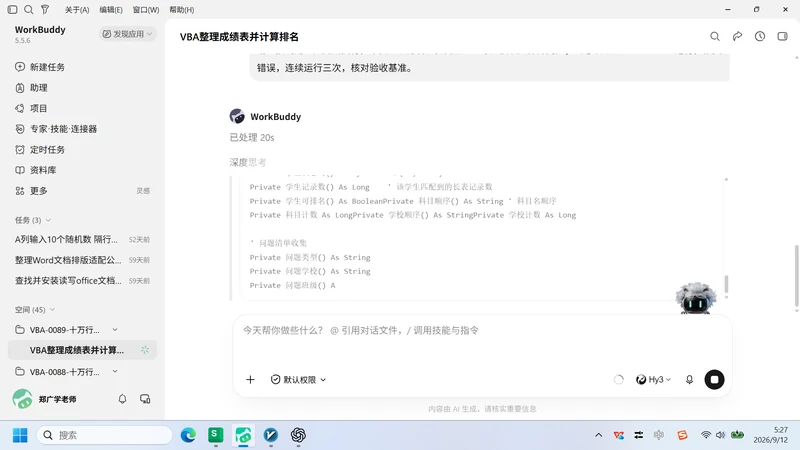Open the 默认权限 dropdown
800x450 pixels.
click(298, 380)
